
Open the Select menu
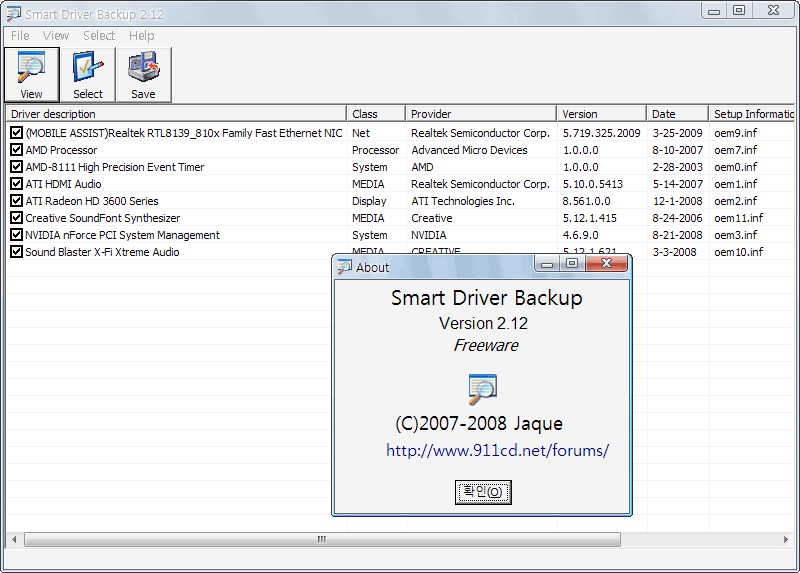click(99, 36)
